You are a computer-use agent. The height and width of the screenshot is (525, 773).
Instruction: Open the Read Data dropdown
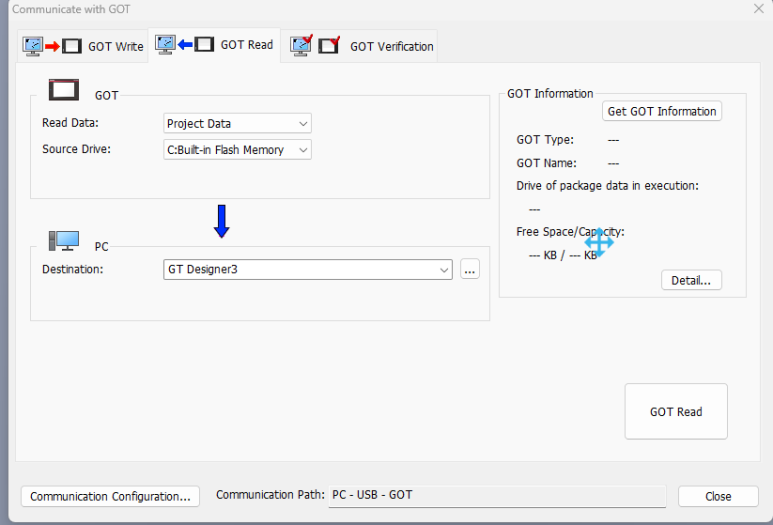coord(237,123)
